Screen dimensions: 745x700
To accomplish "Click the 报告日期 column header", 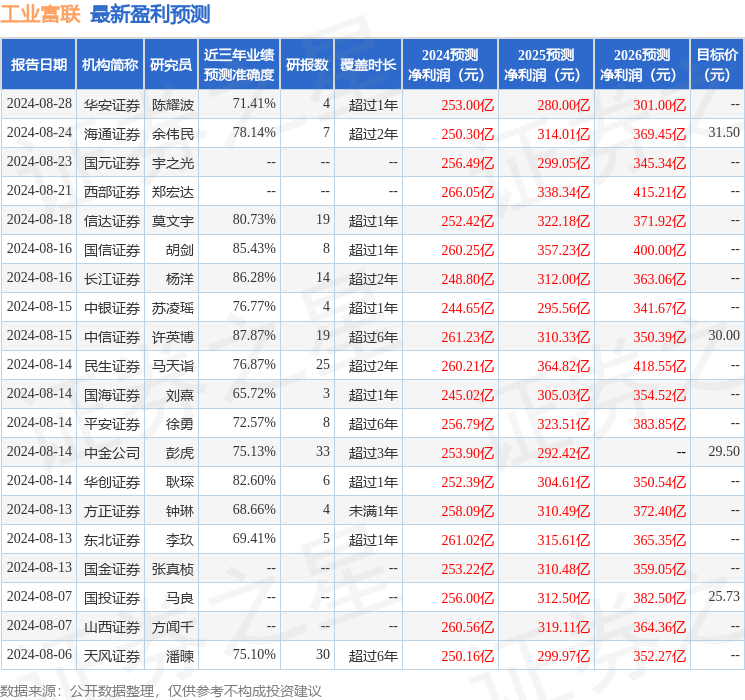I will click(x=38, y=65).
